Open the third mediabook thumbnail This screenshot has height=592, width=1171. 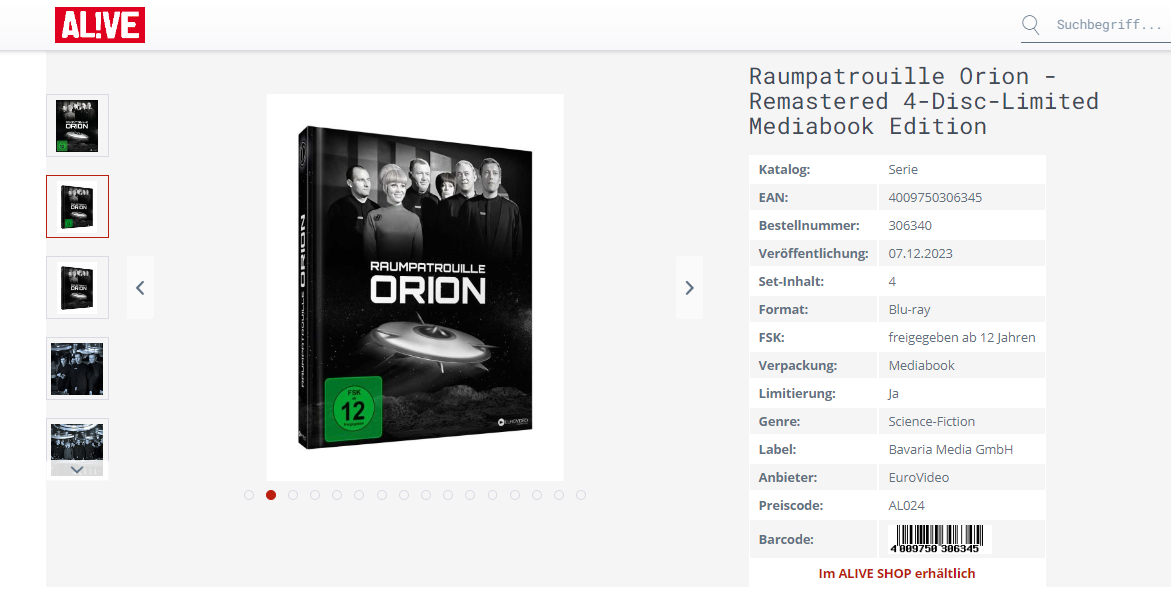pos(78,287)
